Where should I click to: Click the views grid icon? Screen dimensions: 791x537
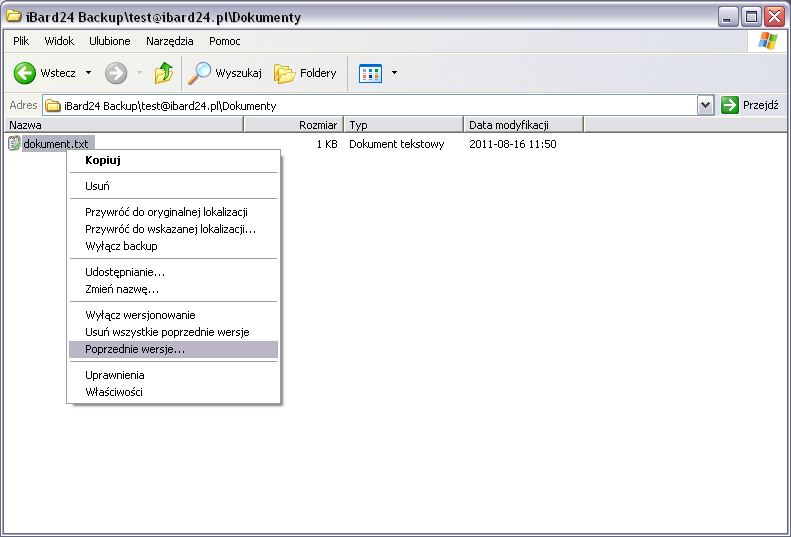[370, 73]
